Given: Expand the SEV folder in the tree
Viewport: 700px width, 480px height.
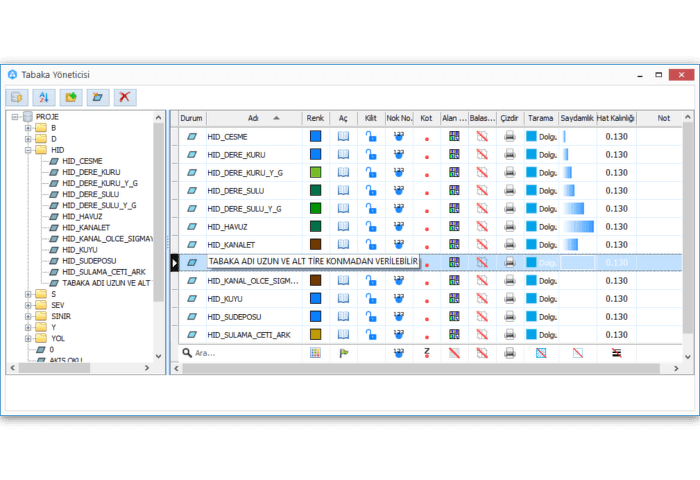Looking at the screenshot, I should point(28,304).
